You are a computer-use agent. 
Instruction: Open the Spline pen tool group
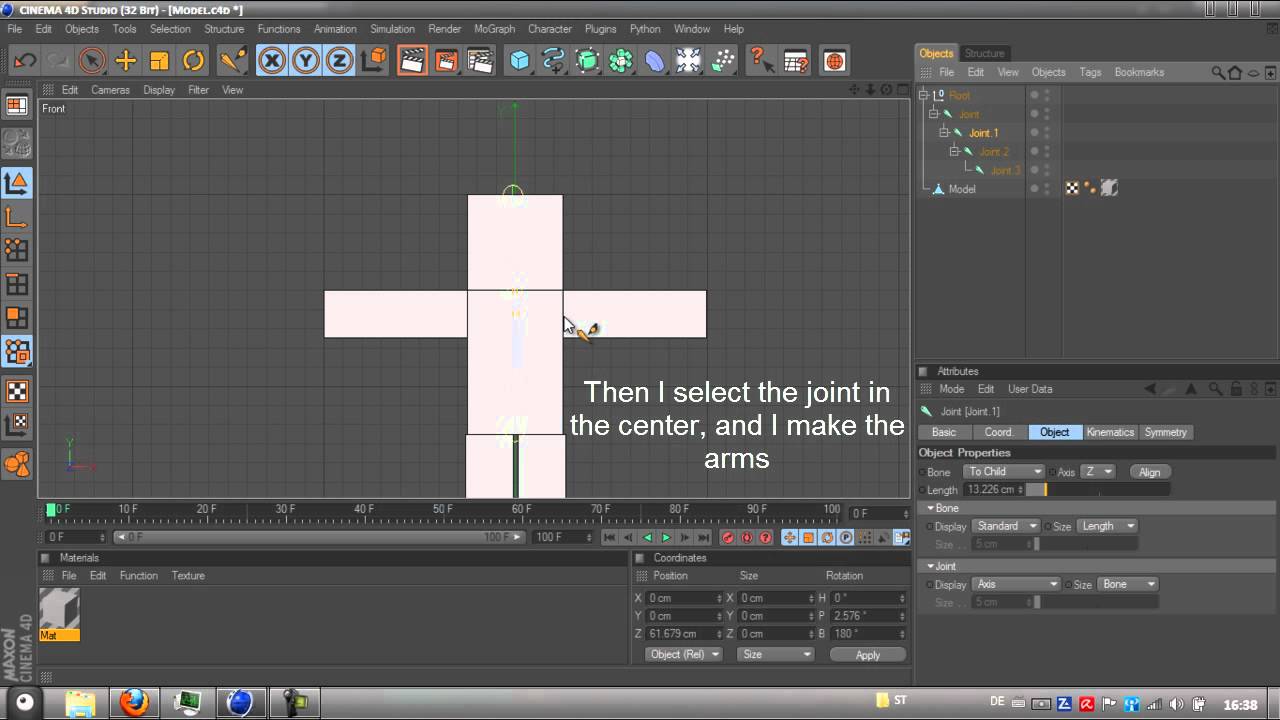click(554, 61)
